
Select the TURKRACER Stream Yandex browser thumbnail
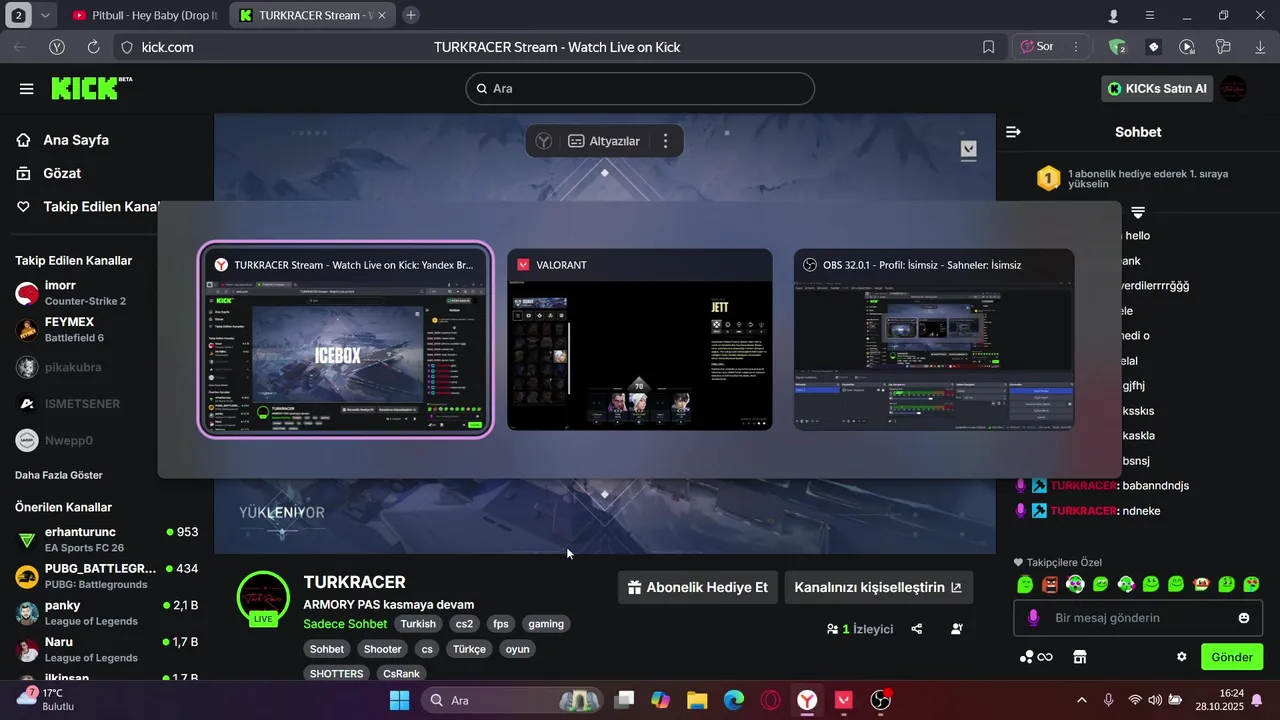point(346,340)
